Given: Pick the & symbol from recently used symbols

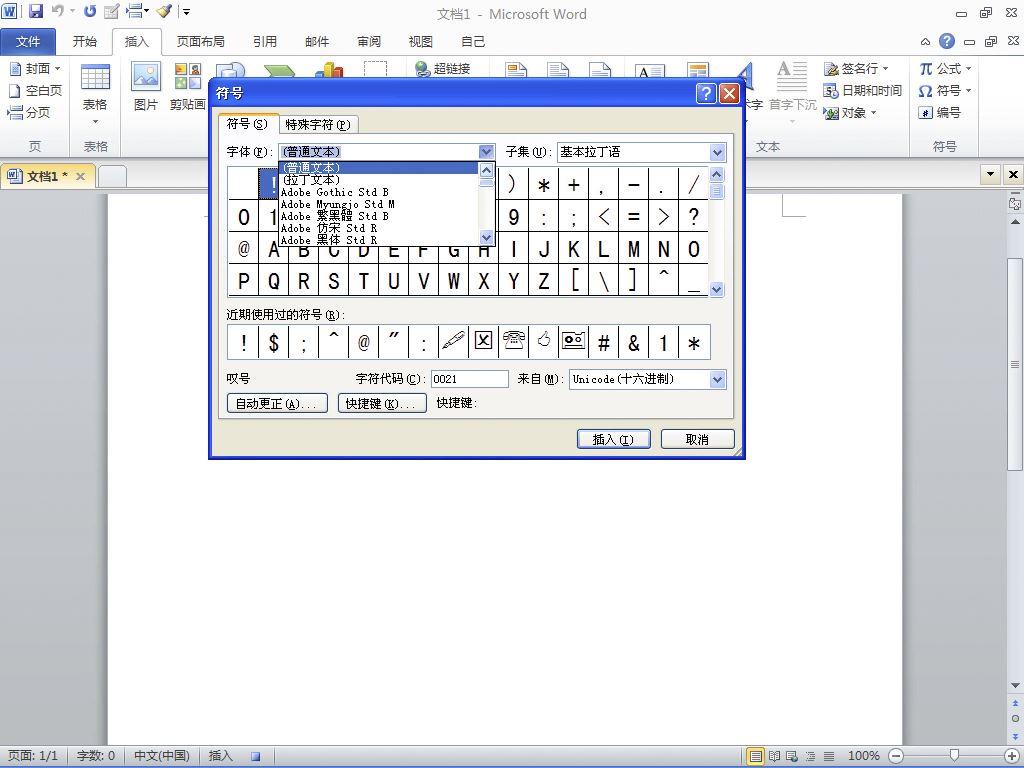Looking at the screenshot, I should (633, 342).
